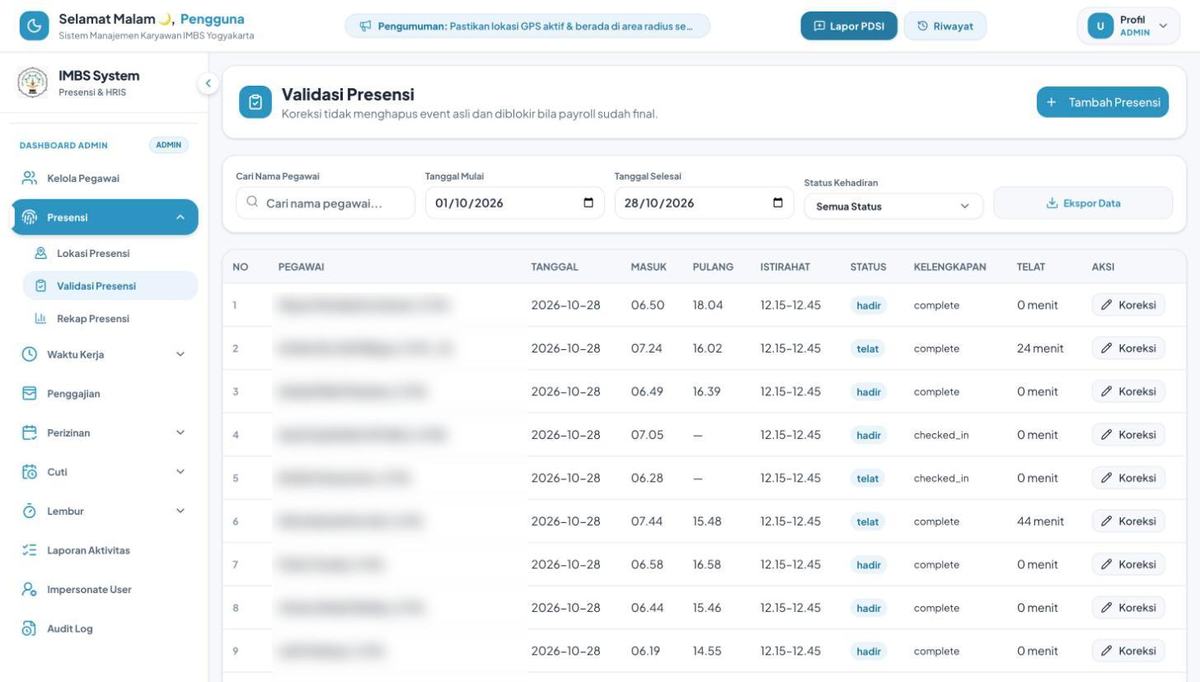Image resolution: width=1200 pixels, height=682 pixels.
Task: Click Koreksi for row 6 with 44 menit
Action: pyautogui.click(x=1128, y=521)
